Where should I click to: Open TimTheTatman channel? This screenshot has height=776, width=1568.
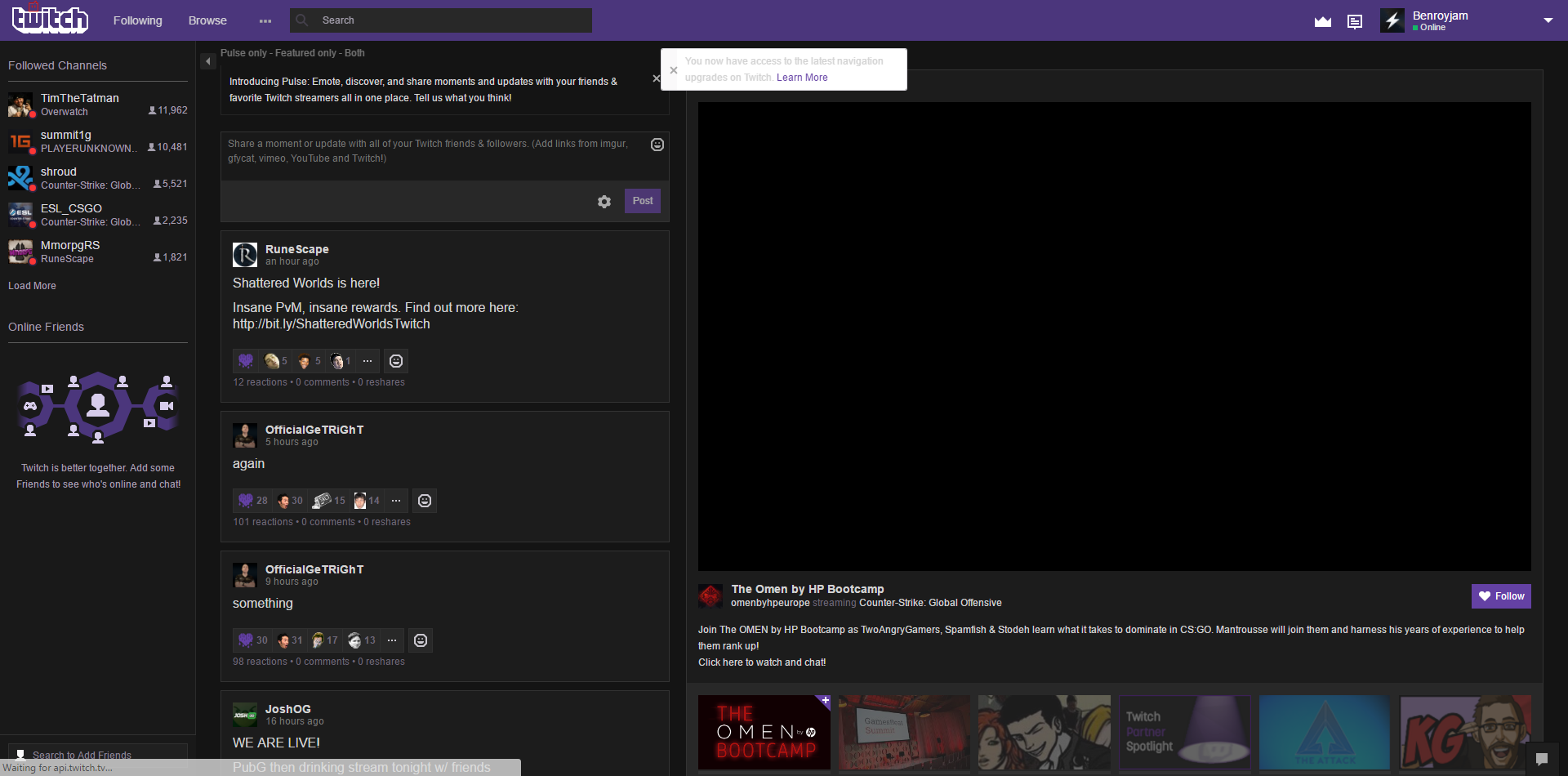click(x=98, y=105)
